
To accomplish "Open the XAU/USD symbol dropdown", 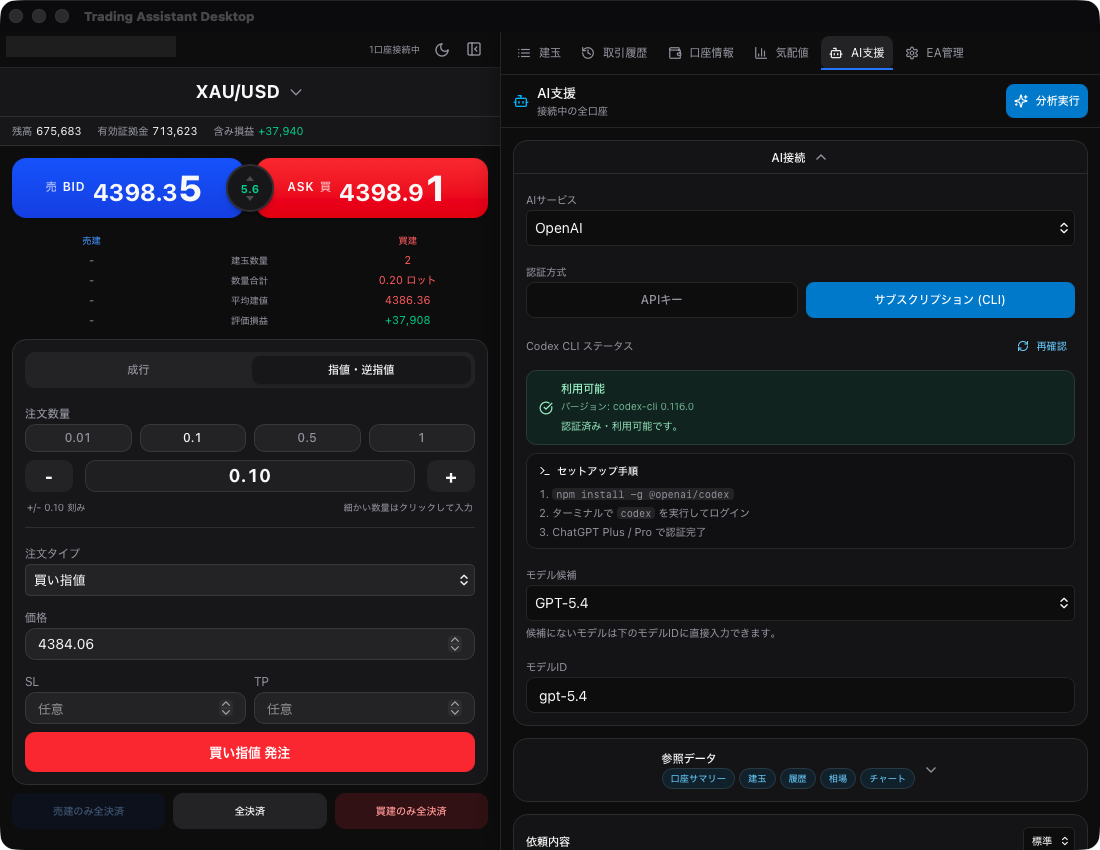I will tap(250, 92).
